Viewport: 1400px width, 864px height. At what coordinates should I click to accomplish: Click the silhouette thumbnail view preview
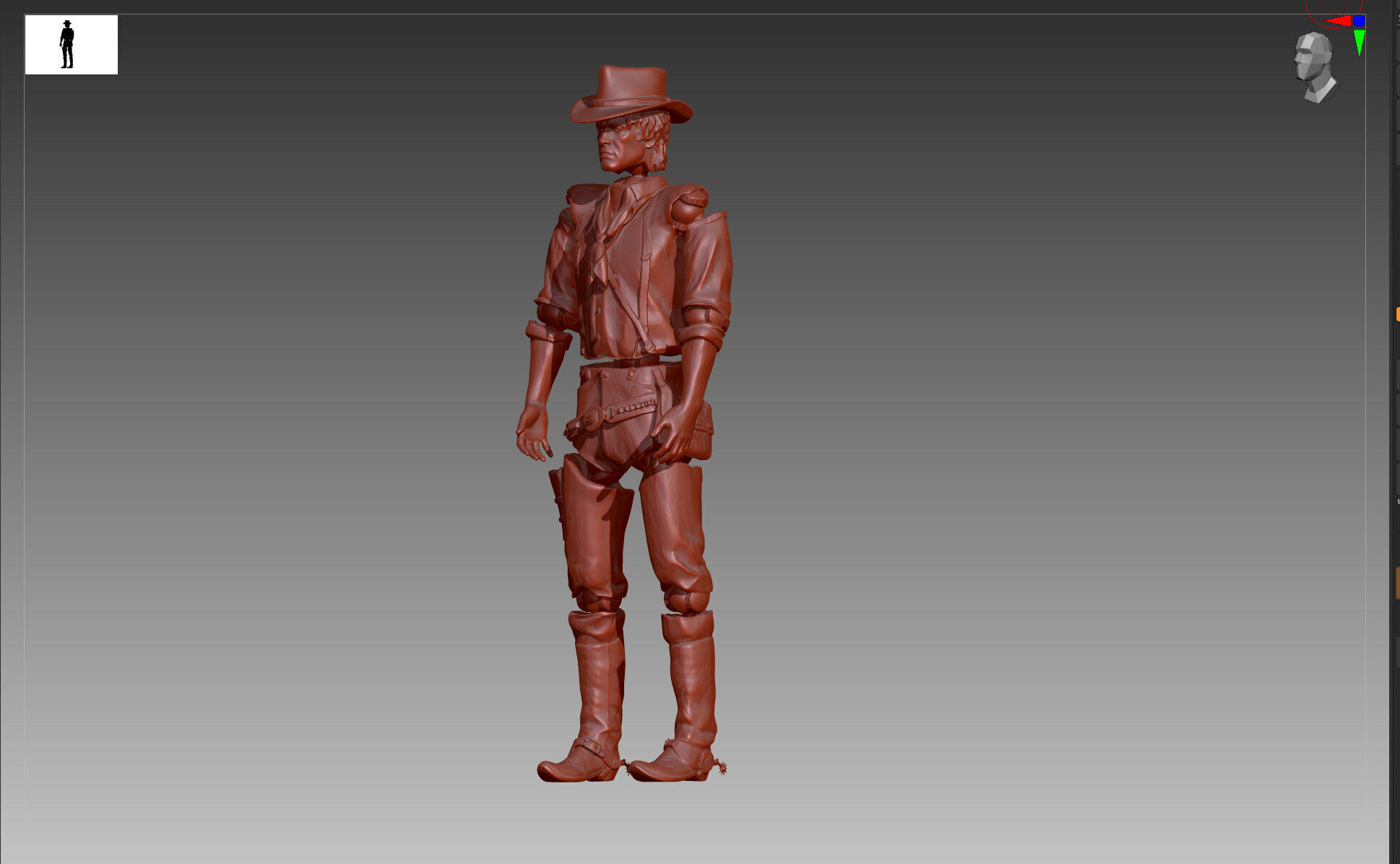pos(72,45)
